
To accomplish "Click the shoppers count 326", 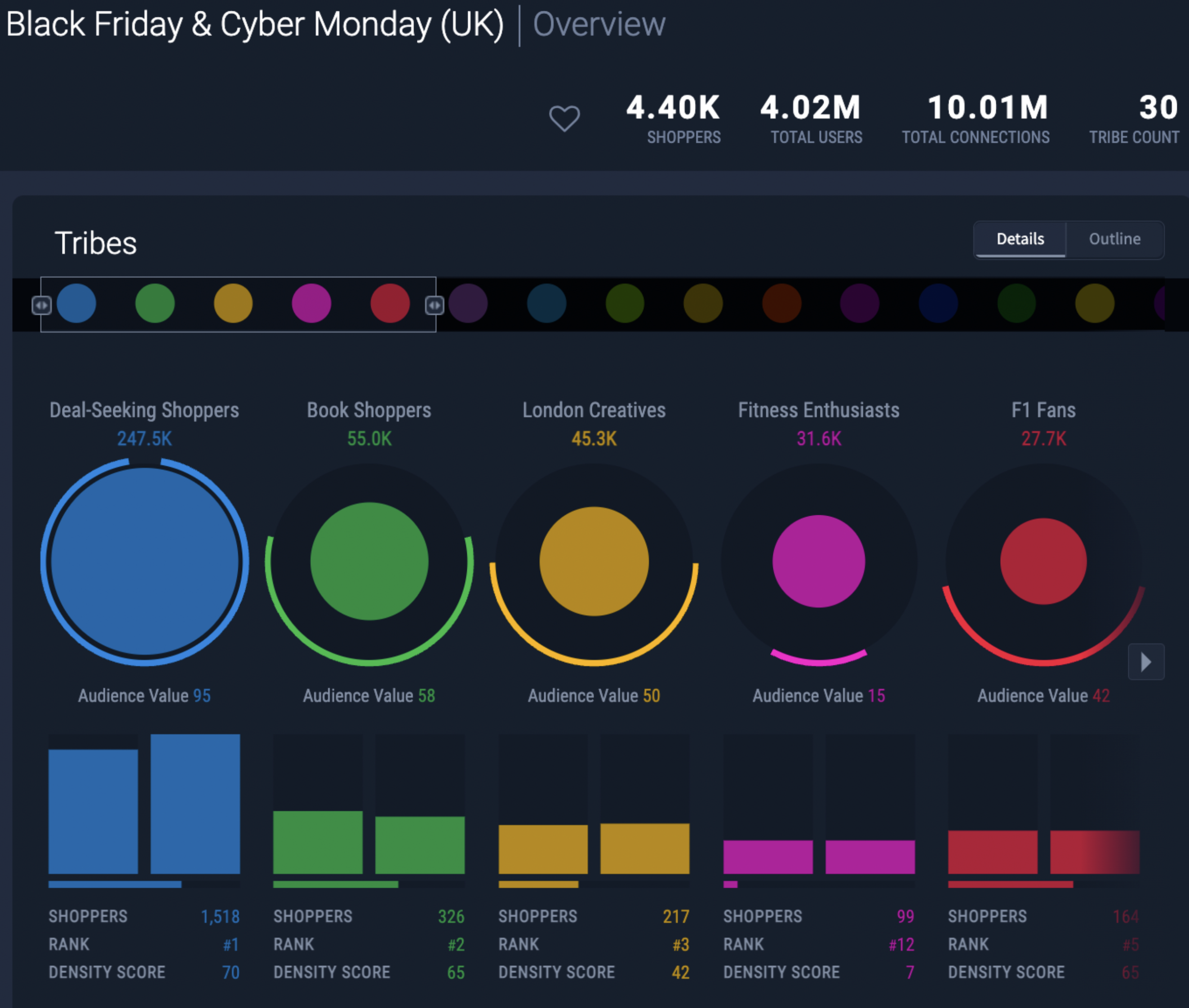I will click(x=451, y=916).
